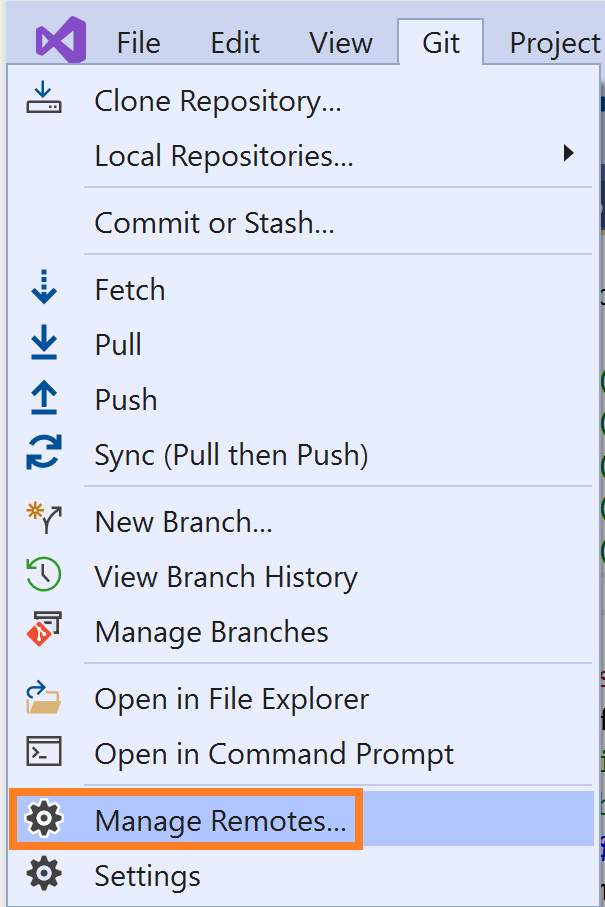Image resolution: width=605 pixels, height=907 pixels.
Task: Click the View Branch History clock icon
Action: pyautogui.click(x=44, y=576)
